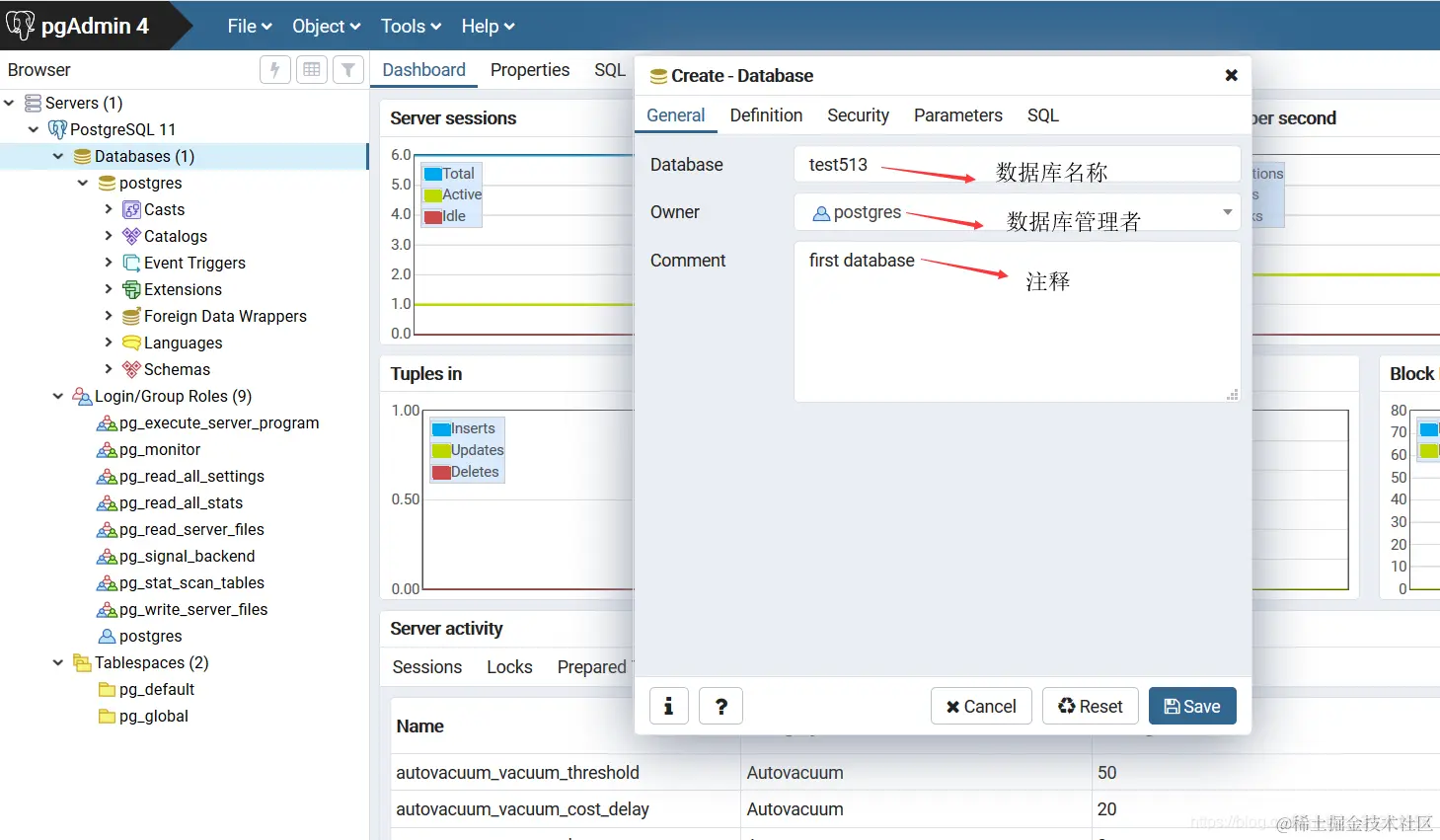
Task: Click the filter icon in the Browser toolbar
Action: pos(346,69)
